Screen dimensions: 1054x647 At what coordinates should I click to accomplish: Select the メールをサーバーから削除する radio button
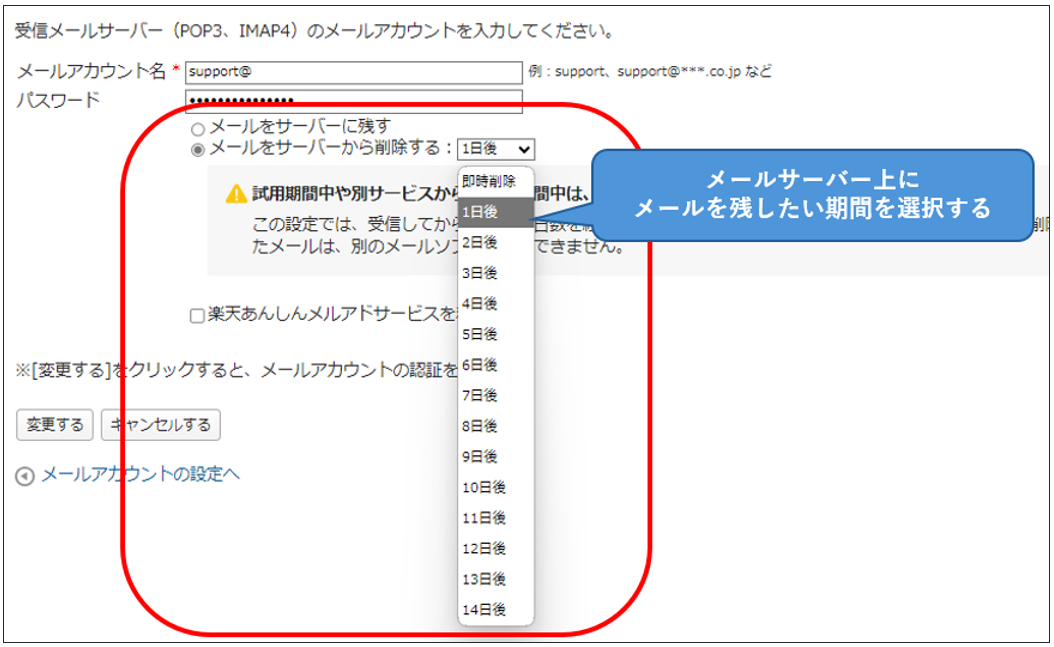(197, 148)
